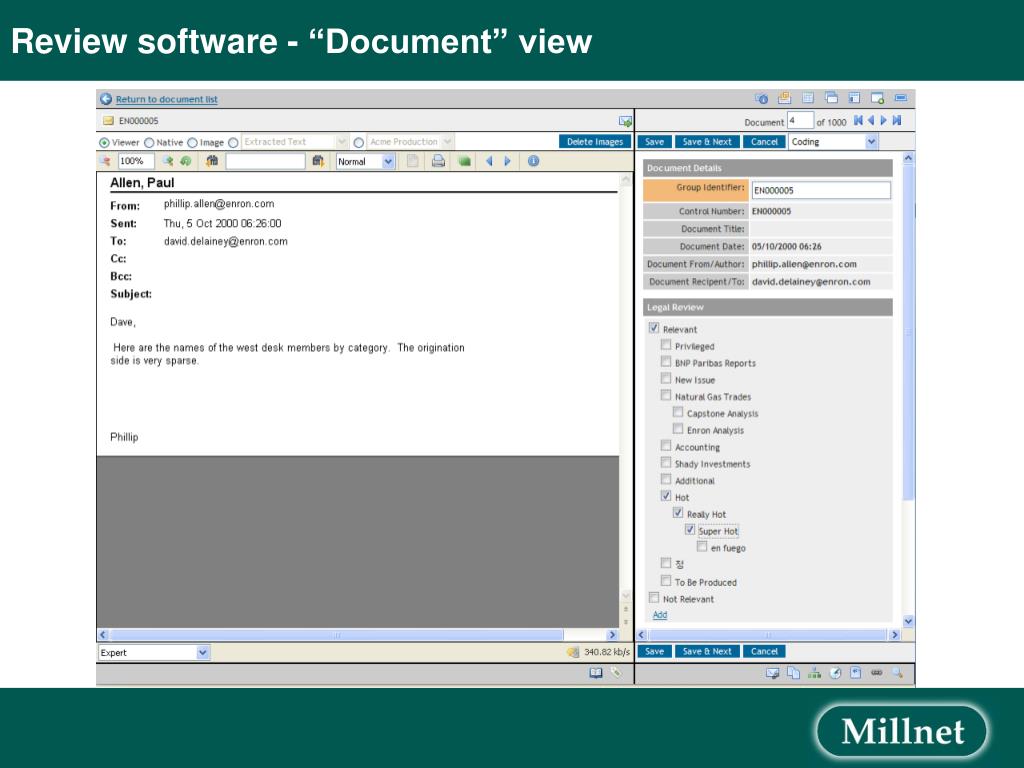Click the top Save & Next button
1024x768 pixels.
[707, 142]
